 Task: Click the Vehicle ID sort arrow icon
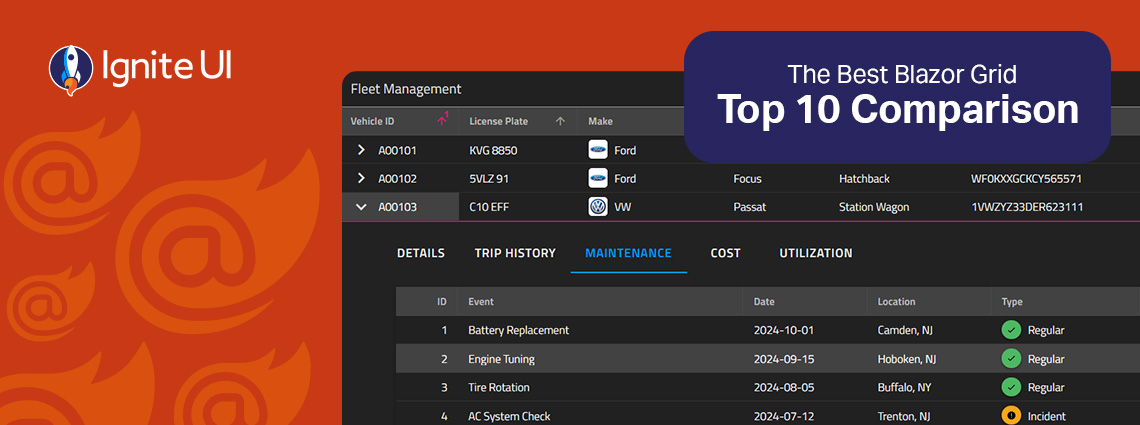point(442,121)
